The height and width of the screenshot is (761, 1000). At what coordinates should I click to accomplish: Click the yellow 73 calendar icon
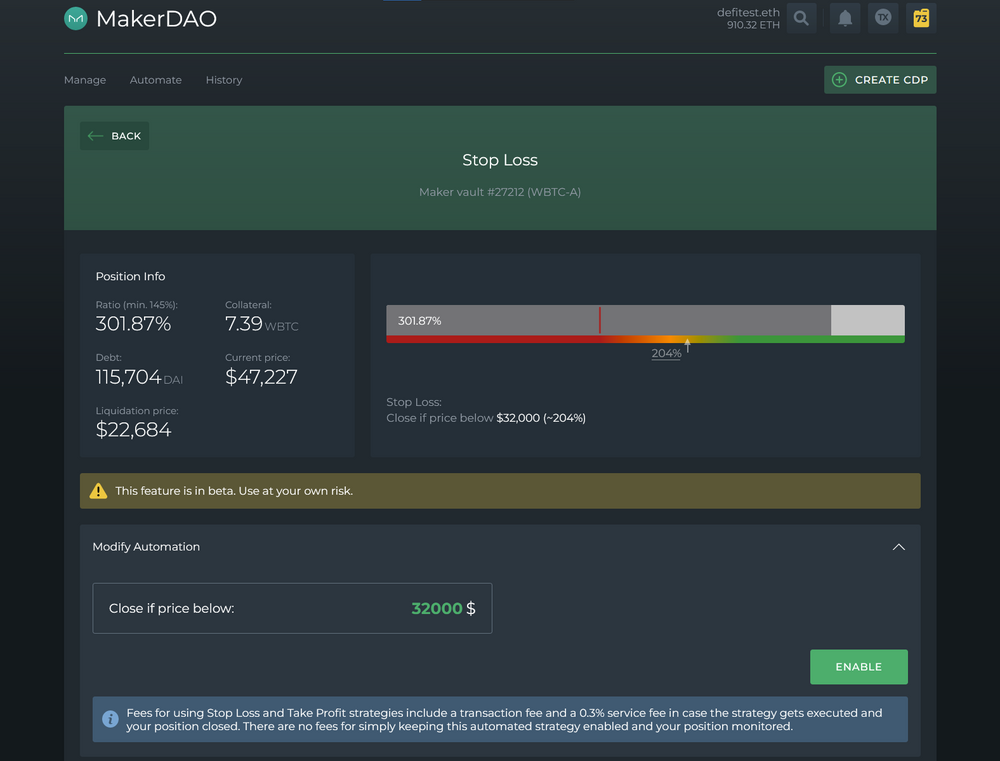pos(921,18)
